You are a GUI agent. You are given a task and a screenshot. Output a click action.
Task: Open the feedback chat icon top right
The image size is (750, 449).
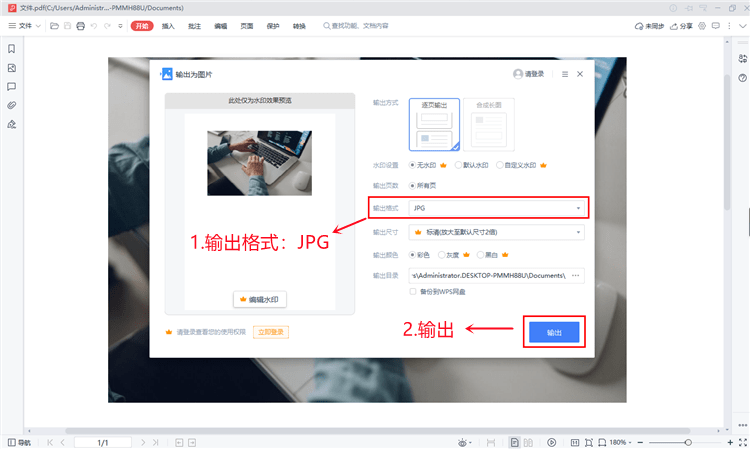click(x=716, y=26)
